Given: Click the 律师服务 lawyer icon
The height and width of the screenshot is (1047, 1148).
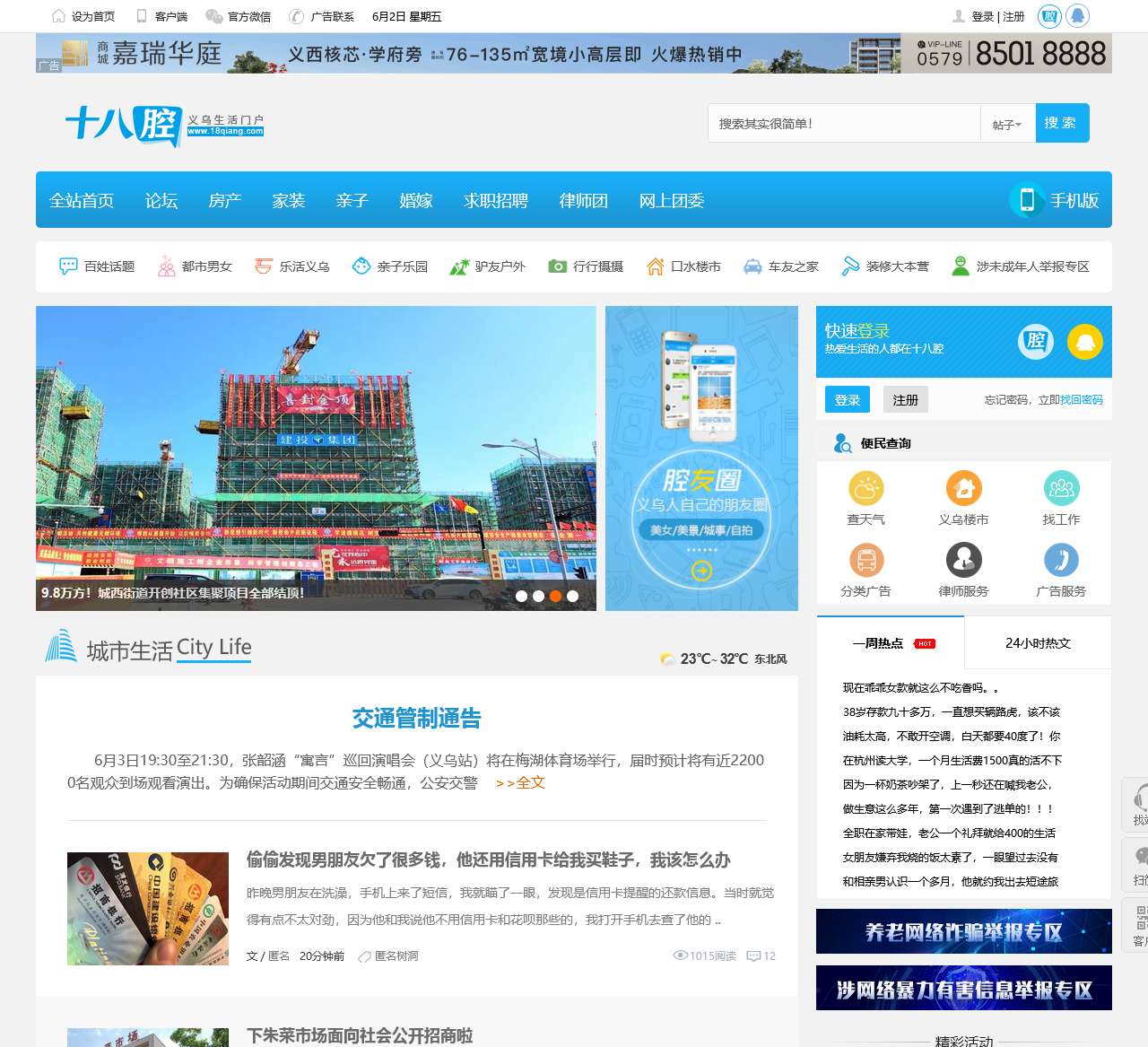Looking at the screenshot, I should coord(964,560).
